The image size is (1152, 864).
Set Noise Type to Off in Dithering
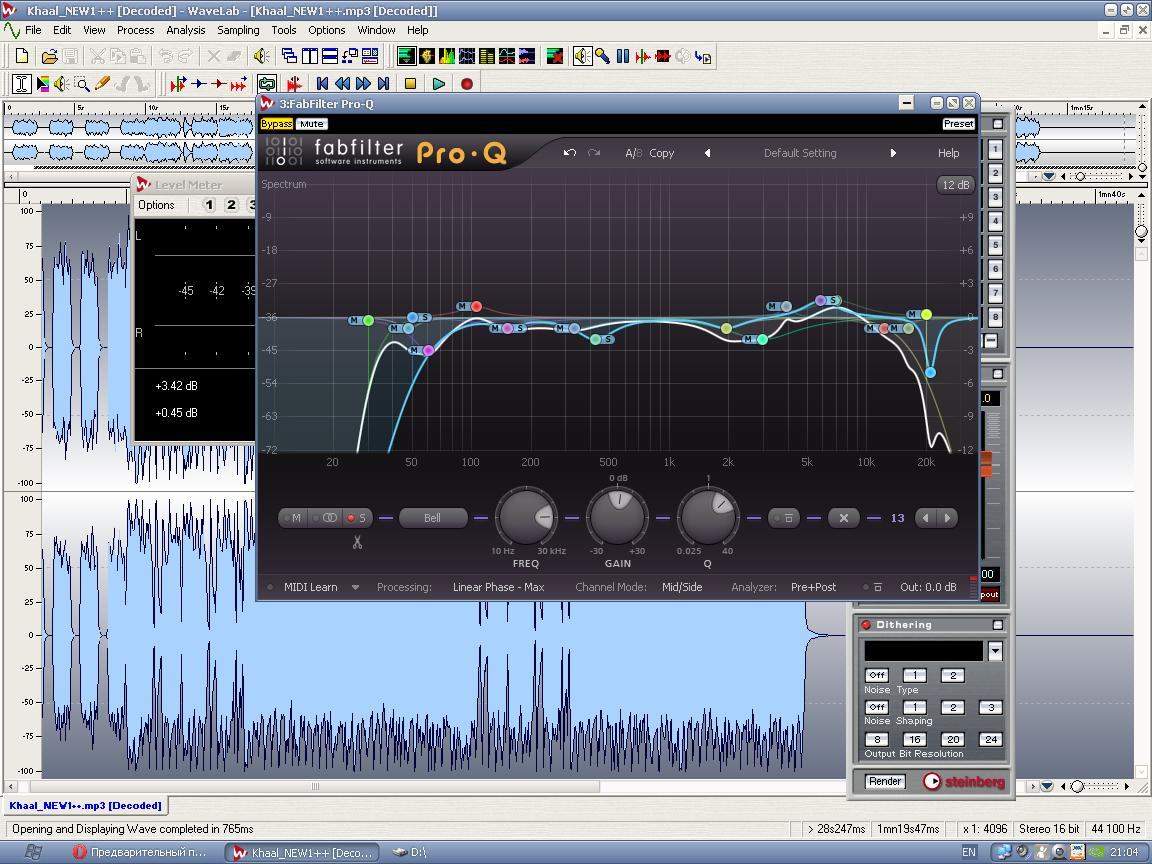(x=877, y=675)
